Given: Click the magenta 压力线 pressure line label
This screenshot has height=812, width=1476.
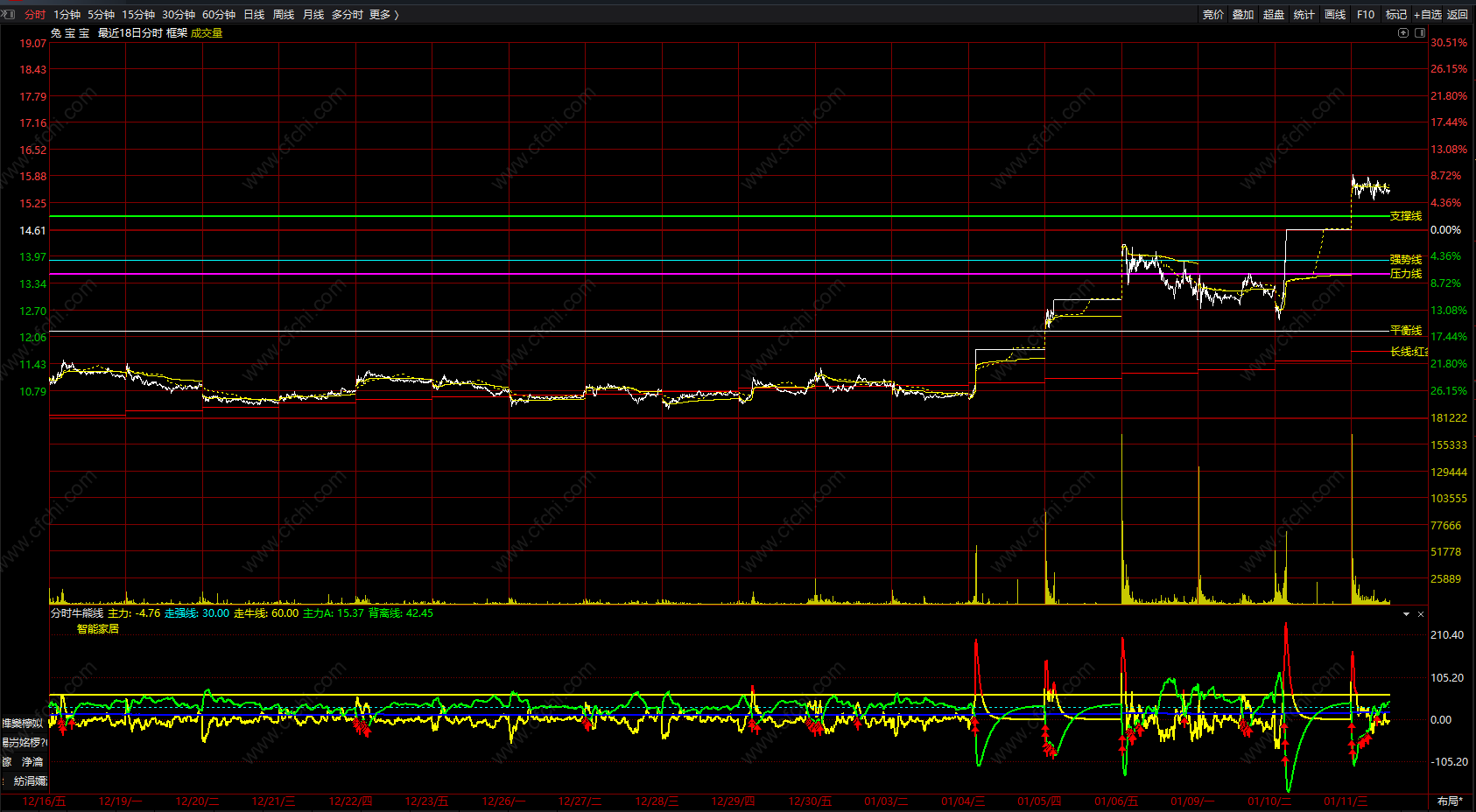Looking at the screenshot, I should pos(1406,274).
